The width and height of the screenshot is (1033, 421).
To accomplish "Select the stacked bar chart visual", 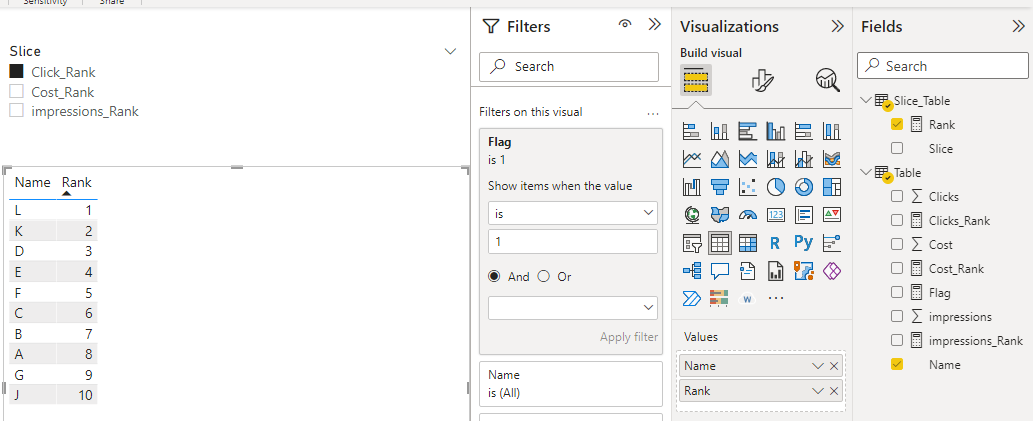I will [x=692, y=131].
